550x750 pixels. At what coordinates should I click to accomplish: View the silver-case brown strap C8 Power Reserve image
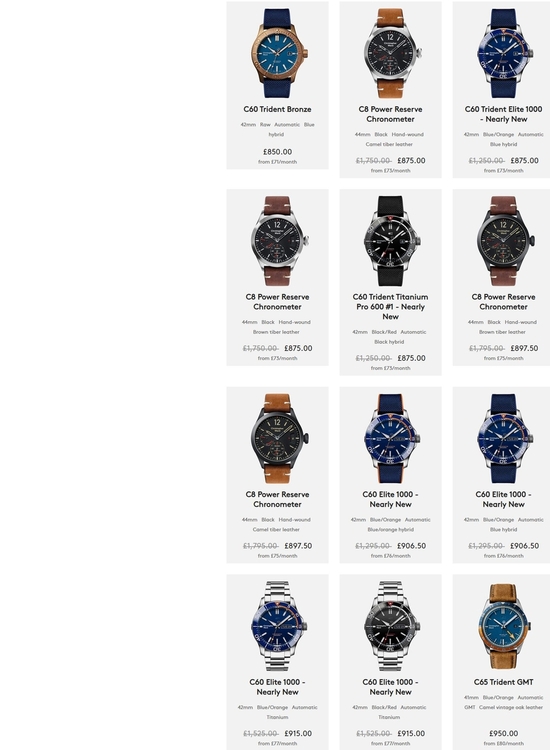coord(277,241)
